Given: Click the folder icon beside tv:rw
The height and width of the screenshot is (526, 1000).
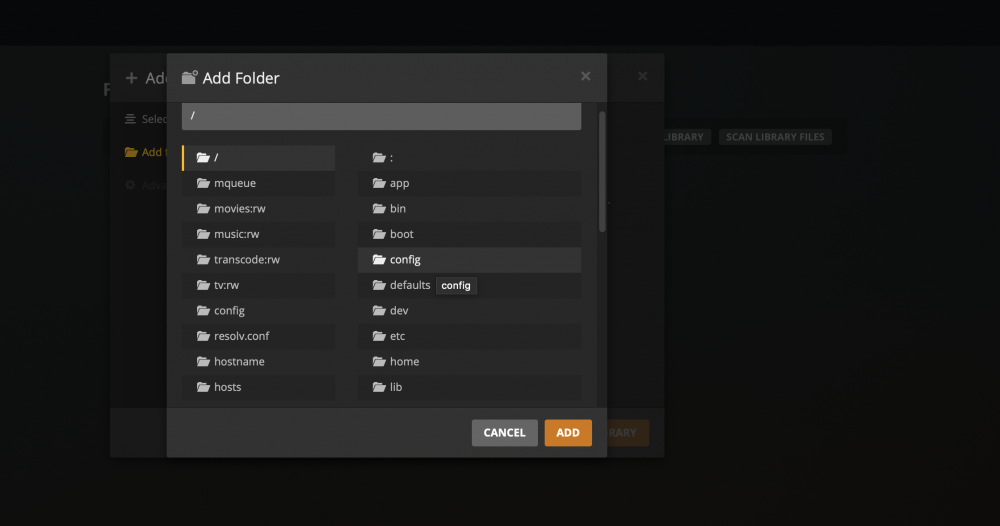Looking at the screenshot, I should tap(203, 285).
